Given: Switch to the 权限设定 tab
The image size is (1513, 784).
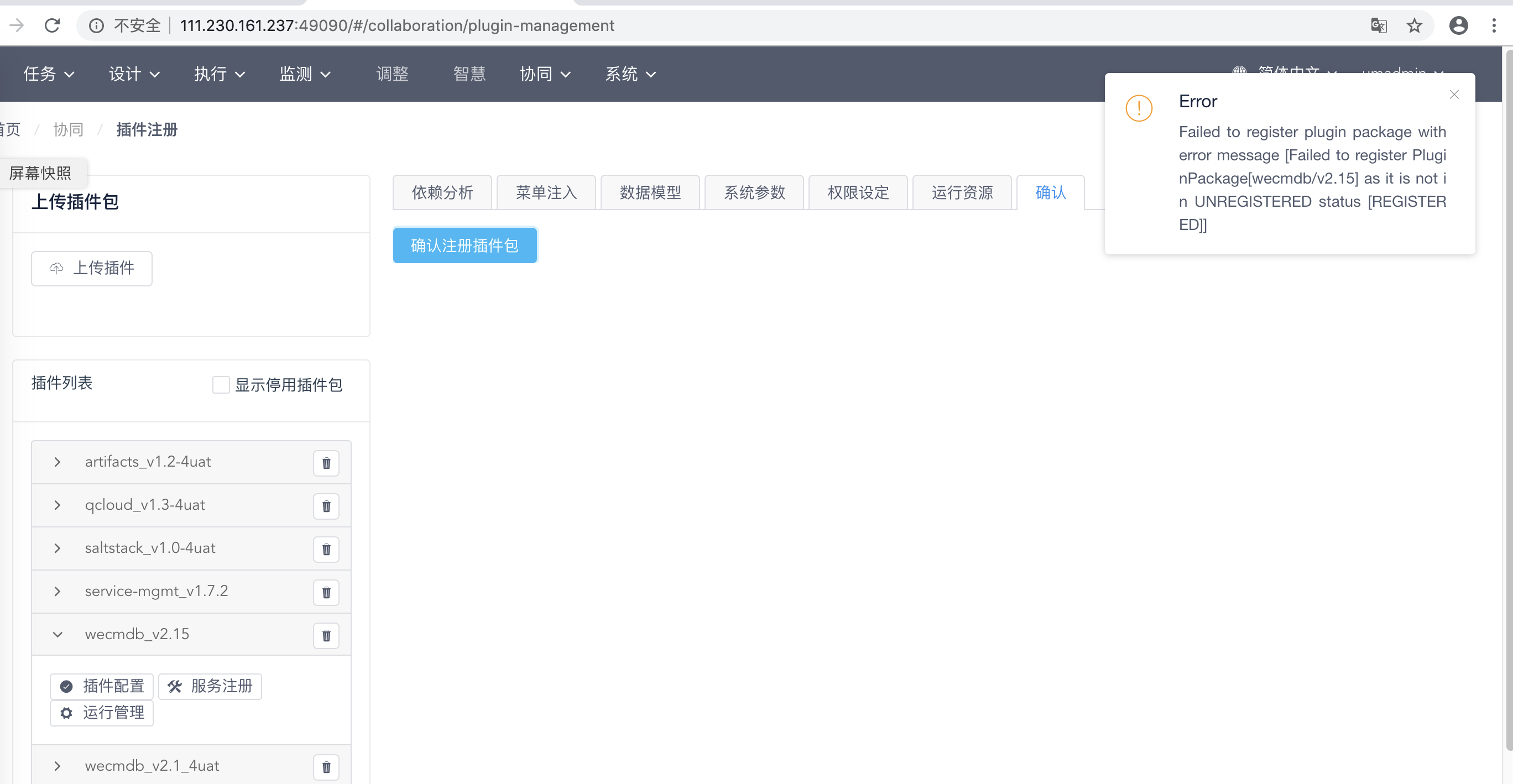Looking at the screenshot, I should point(858,192).
